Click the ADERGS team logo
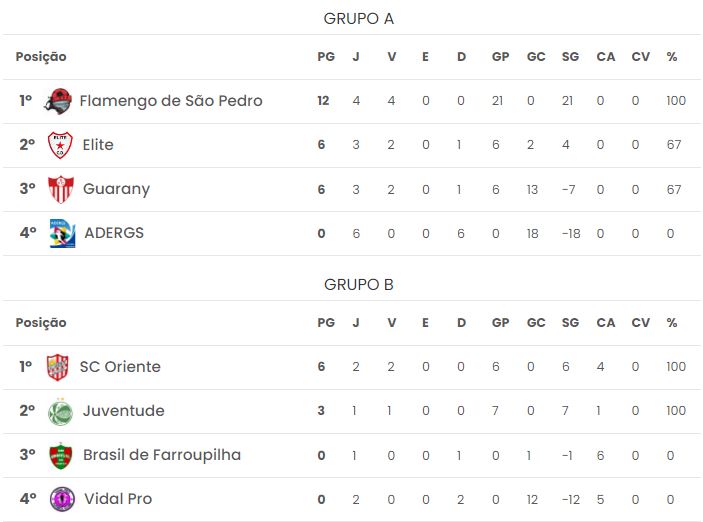 [x=62, y=233]
